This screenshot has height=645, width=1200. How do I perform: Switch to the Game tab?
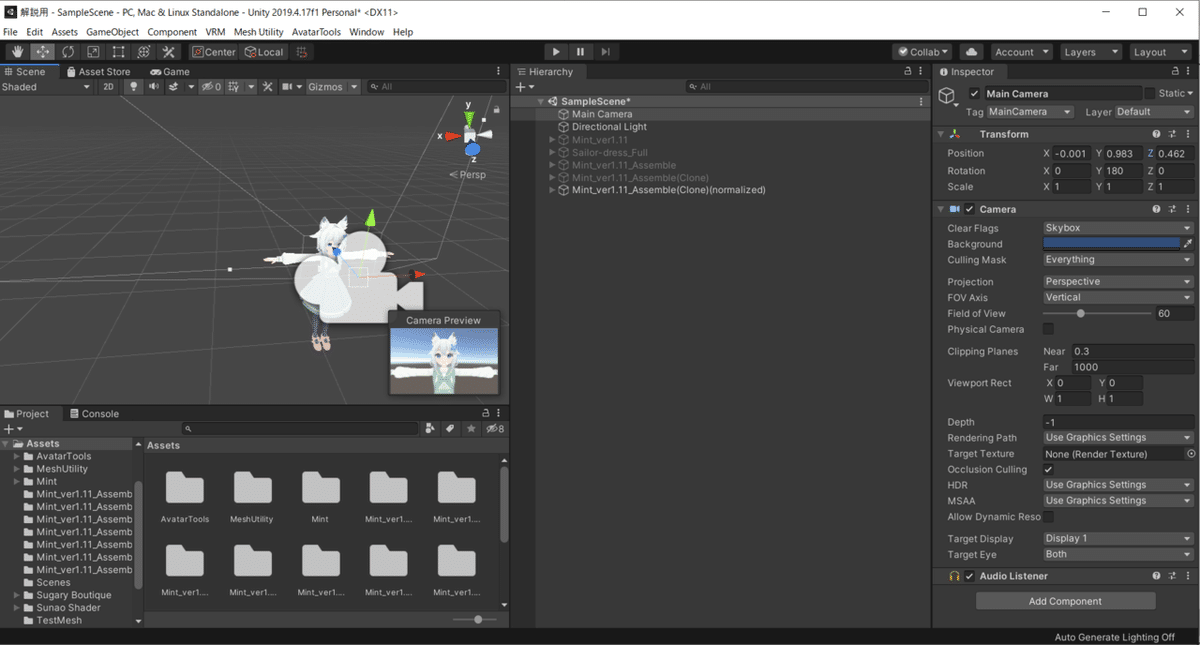tap(170, 72)
